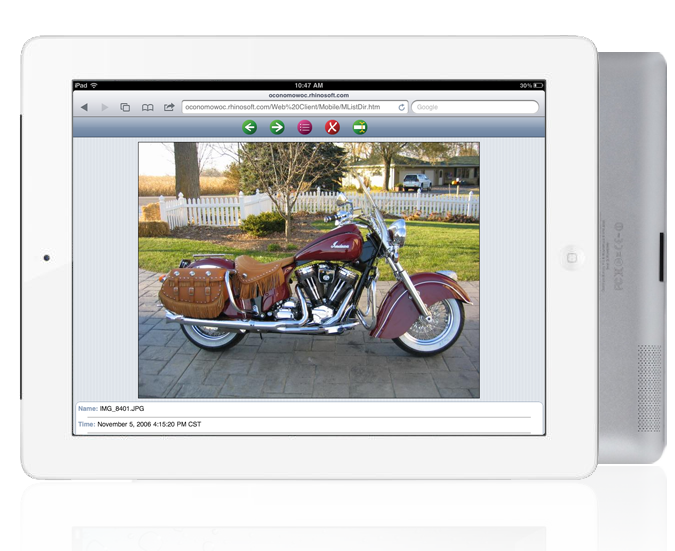
Task: Click the red X delete icon
Action: coord(332,127)
